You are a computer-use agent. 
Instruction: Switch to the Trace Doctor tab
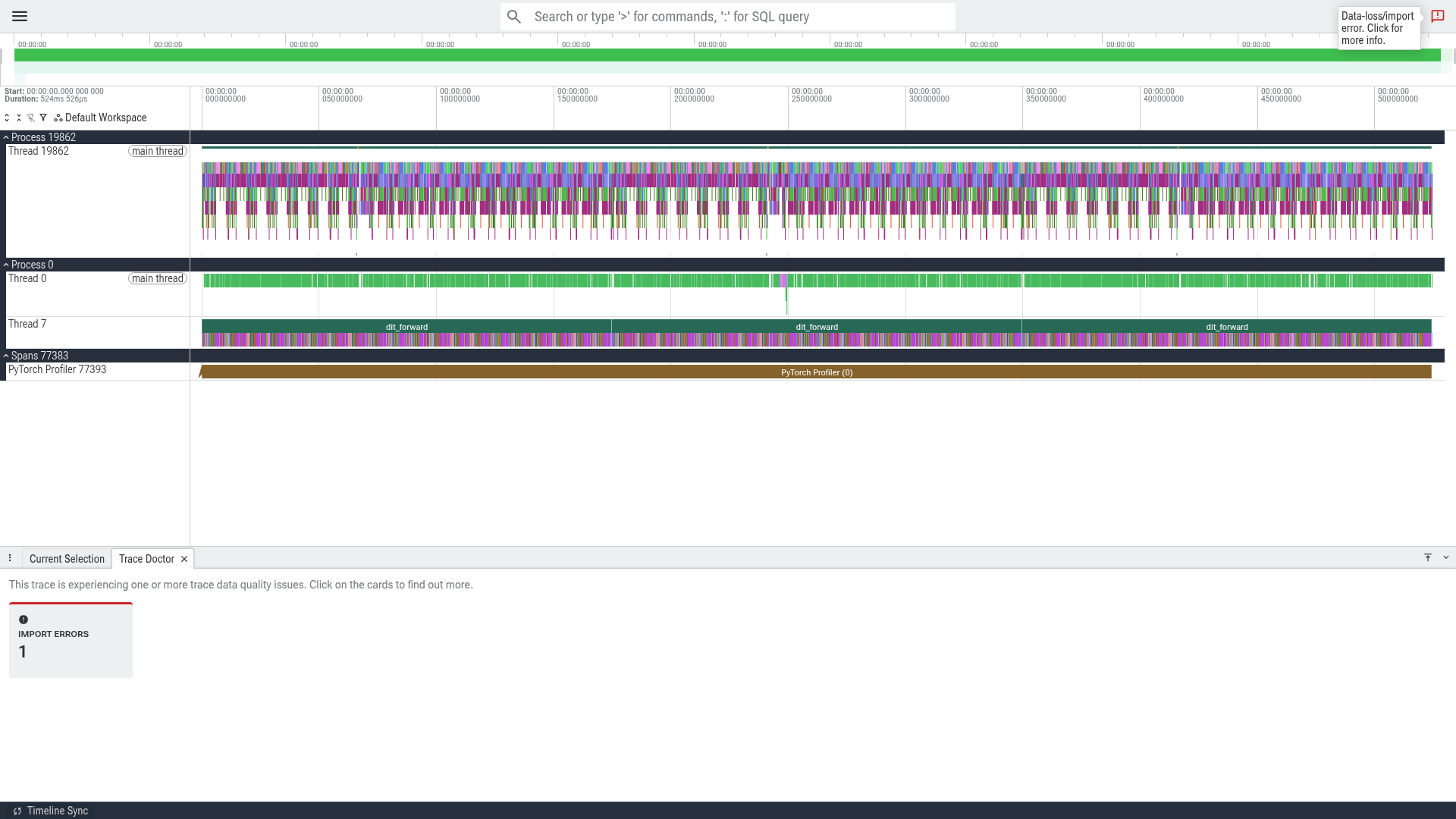pyautogui.click(x=146, y=559)
